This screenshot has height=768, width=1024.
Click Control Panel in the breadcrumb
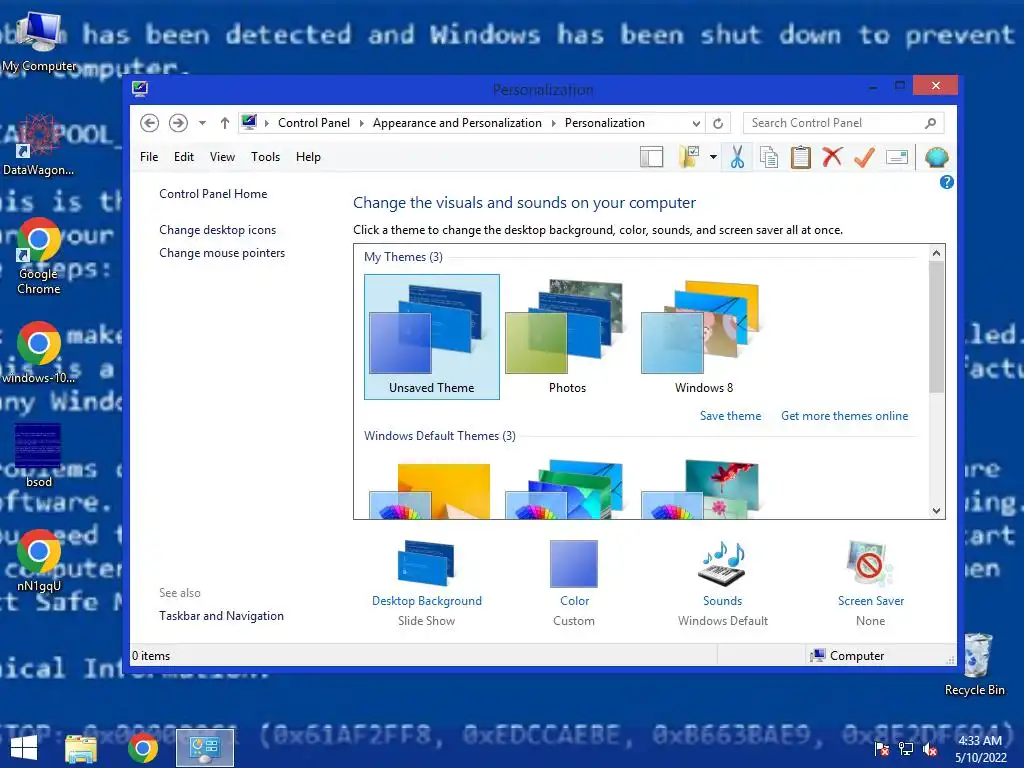point(313,123)
